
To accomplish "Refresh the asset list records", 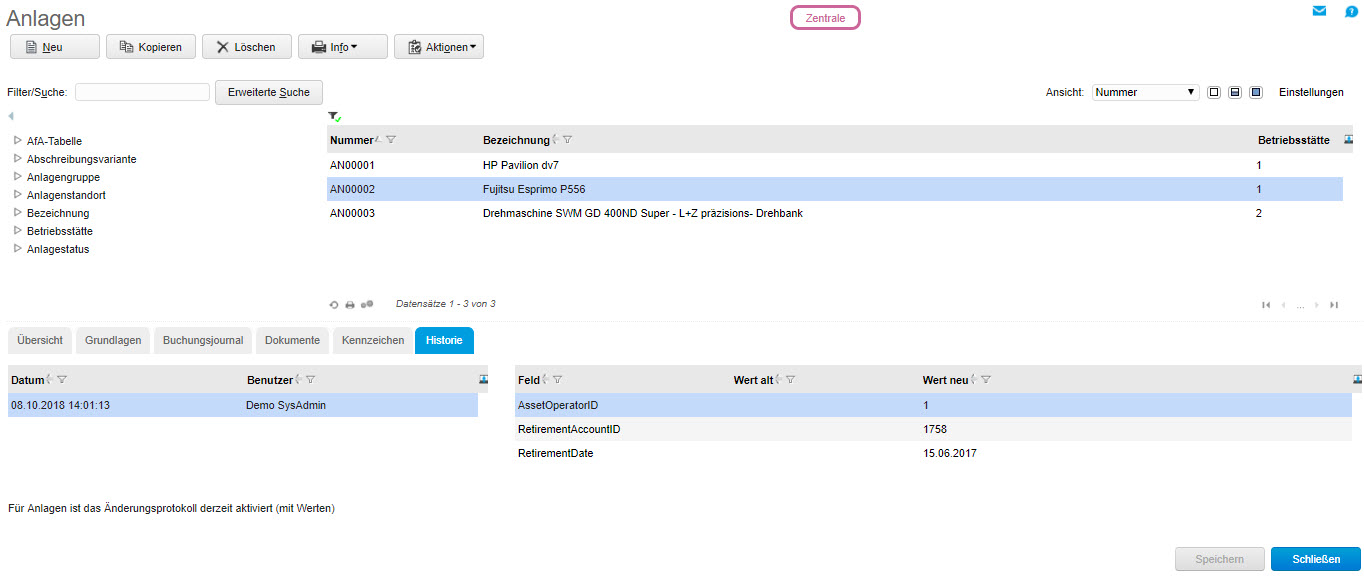I will point(334,304).
